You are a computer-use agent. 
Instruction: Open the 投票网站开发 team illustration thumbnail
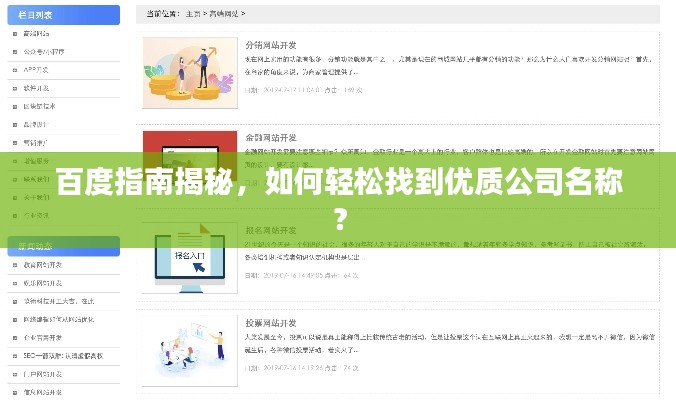coord(190,350)
